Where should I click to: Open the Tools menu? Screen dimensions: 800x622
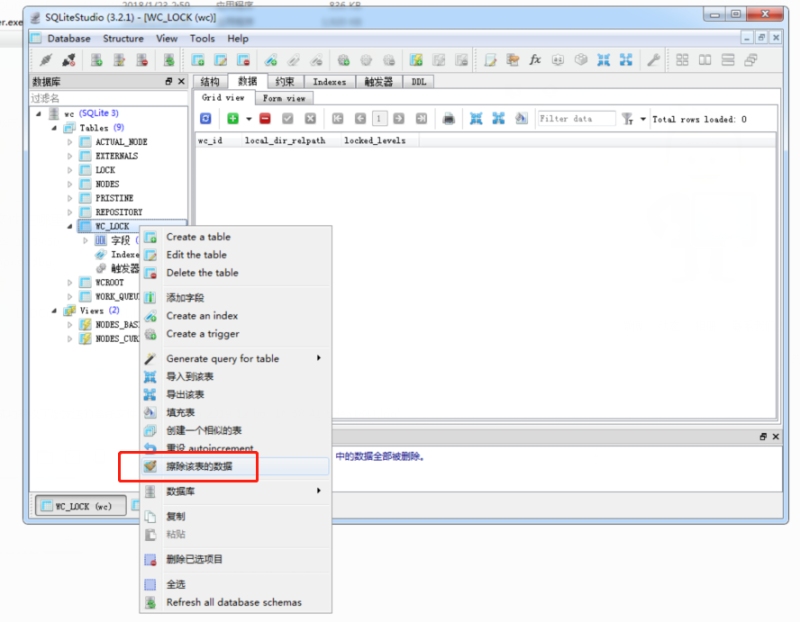(x=202, y=38)
